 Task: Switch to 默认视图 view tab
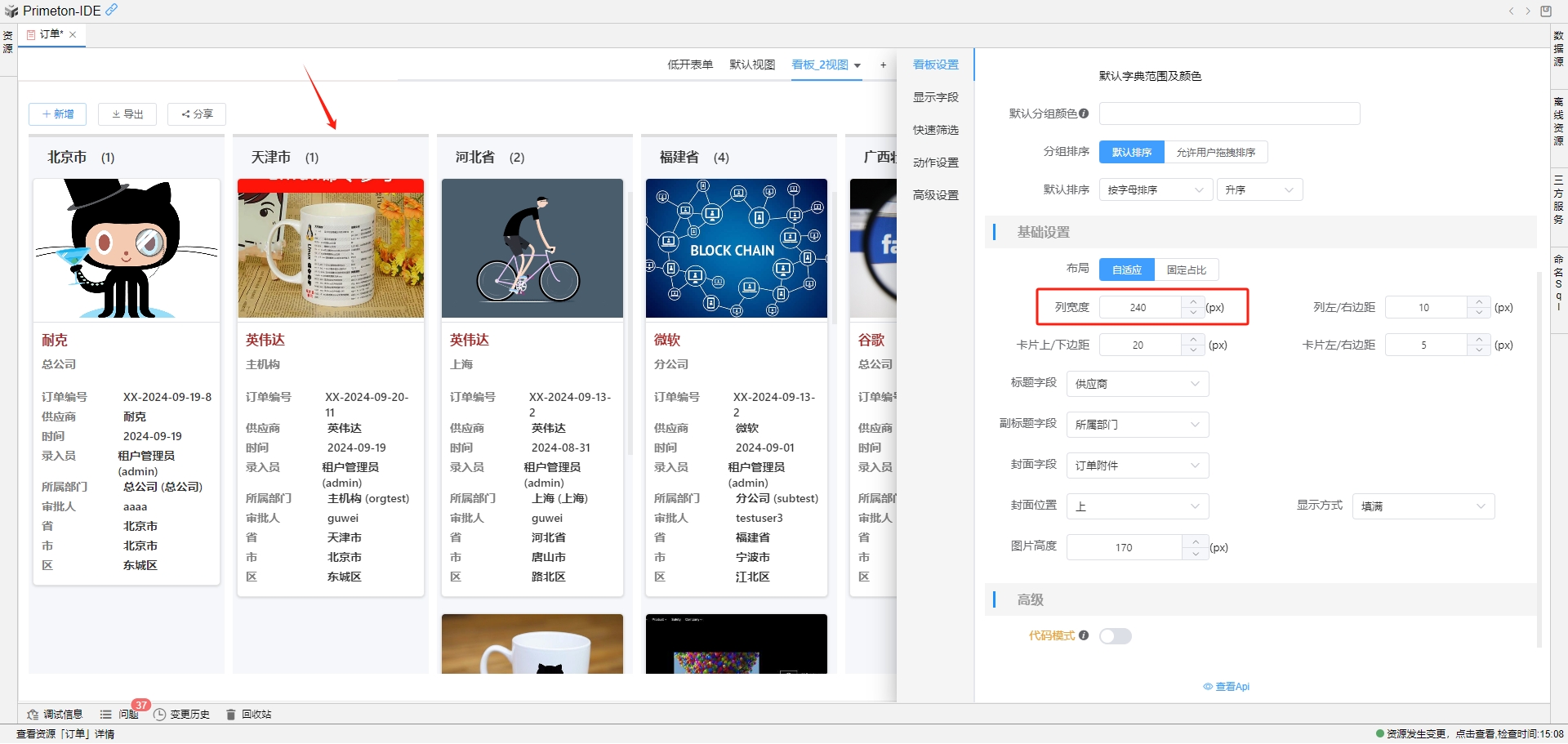coord(751,65)
